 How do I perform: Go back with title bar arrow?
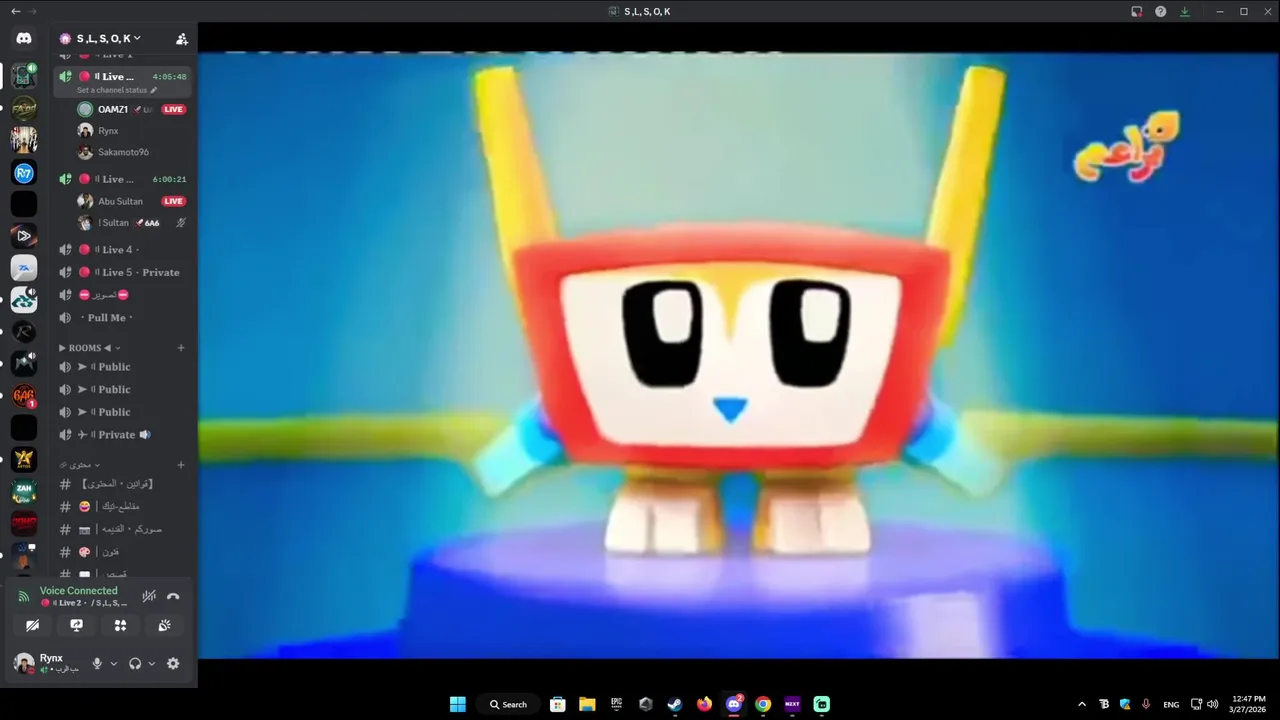pyautogui.click(x=15, y=11)
